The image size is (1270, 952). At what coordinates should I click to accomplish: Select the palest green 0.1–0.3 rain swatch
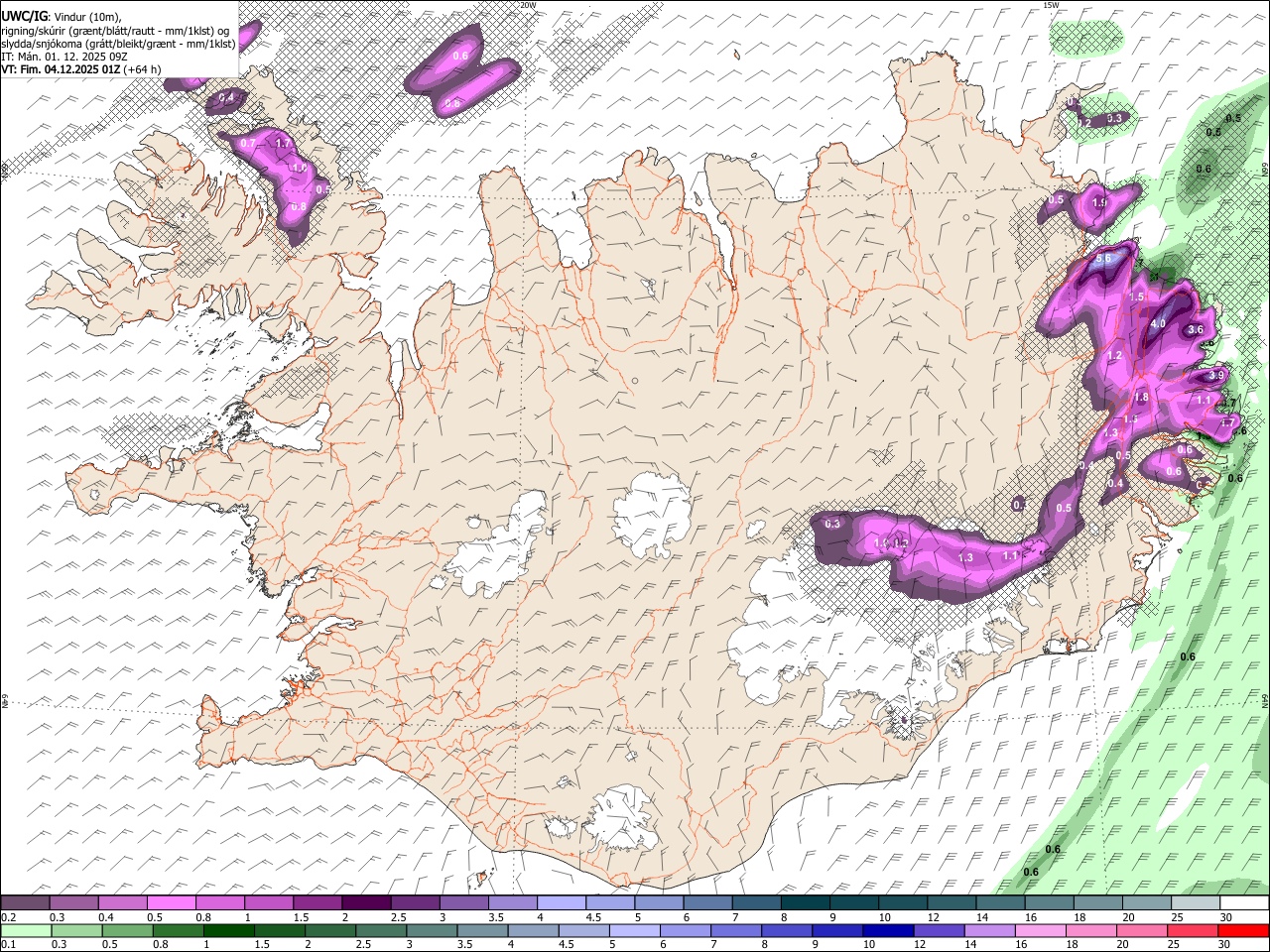point(26,931)
